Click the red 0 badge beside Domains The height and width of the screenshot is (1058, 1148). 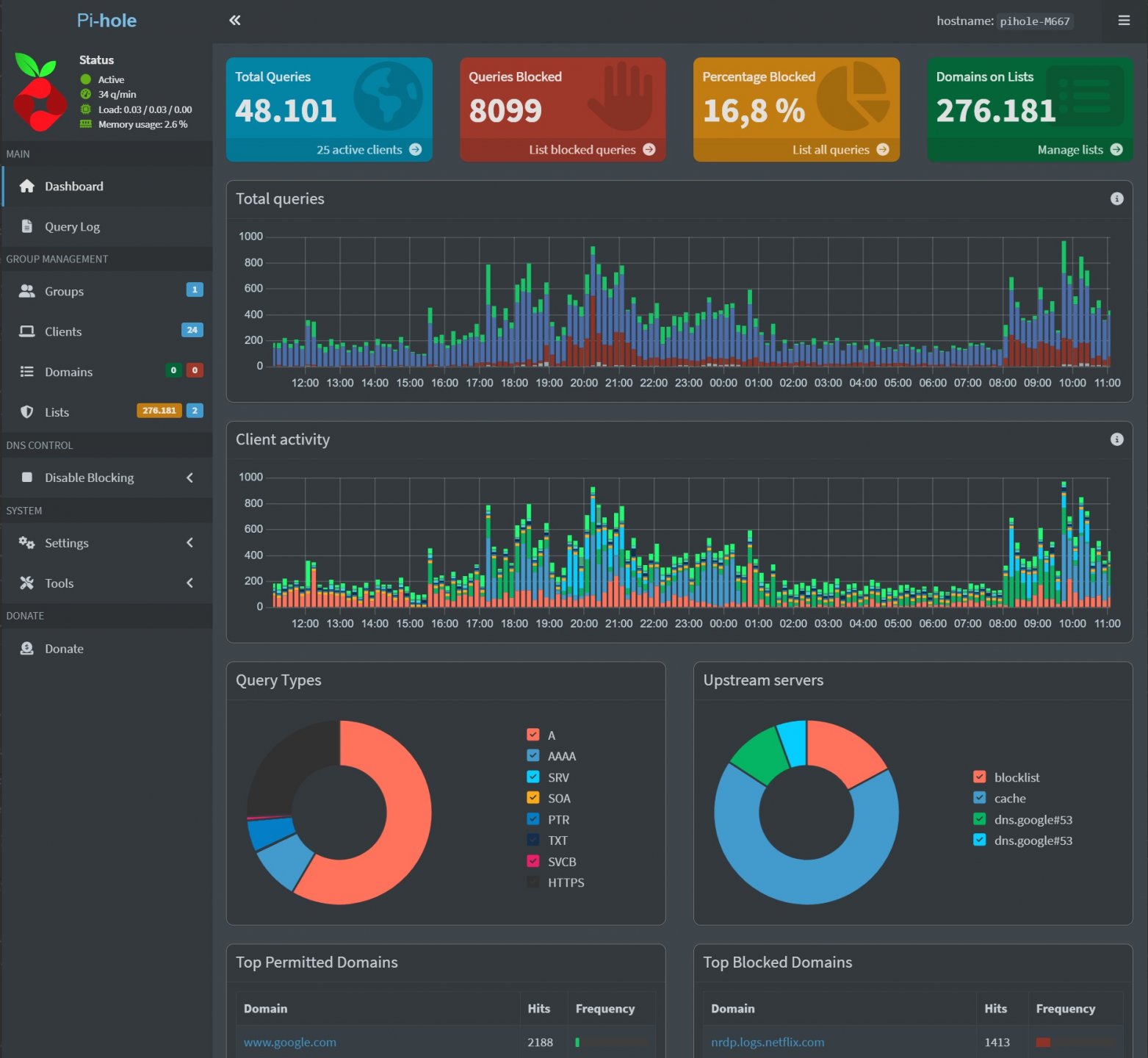[x=195, y=370]
